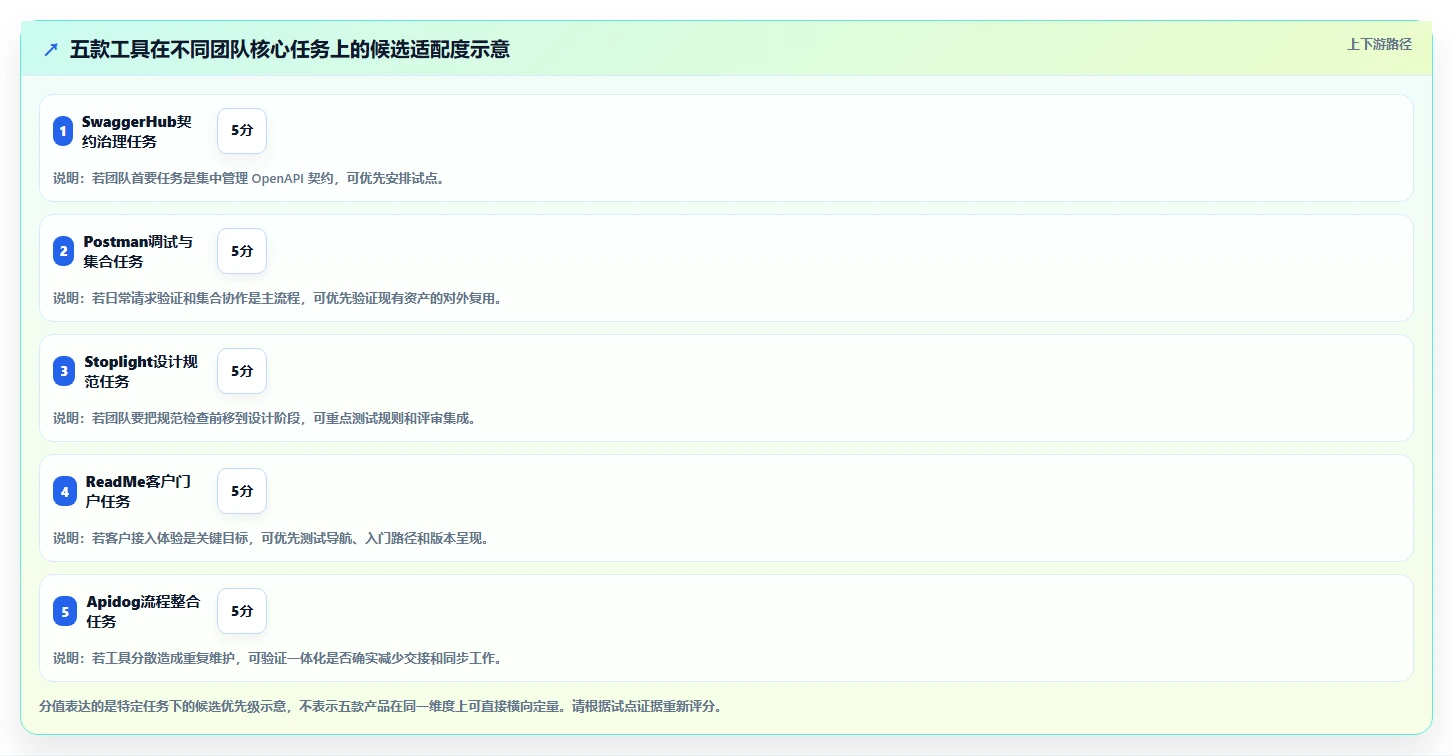Select the Stoplight设计规范任务 title
Viewport: 1453px width, 756px height.
coord(141,371)
